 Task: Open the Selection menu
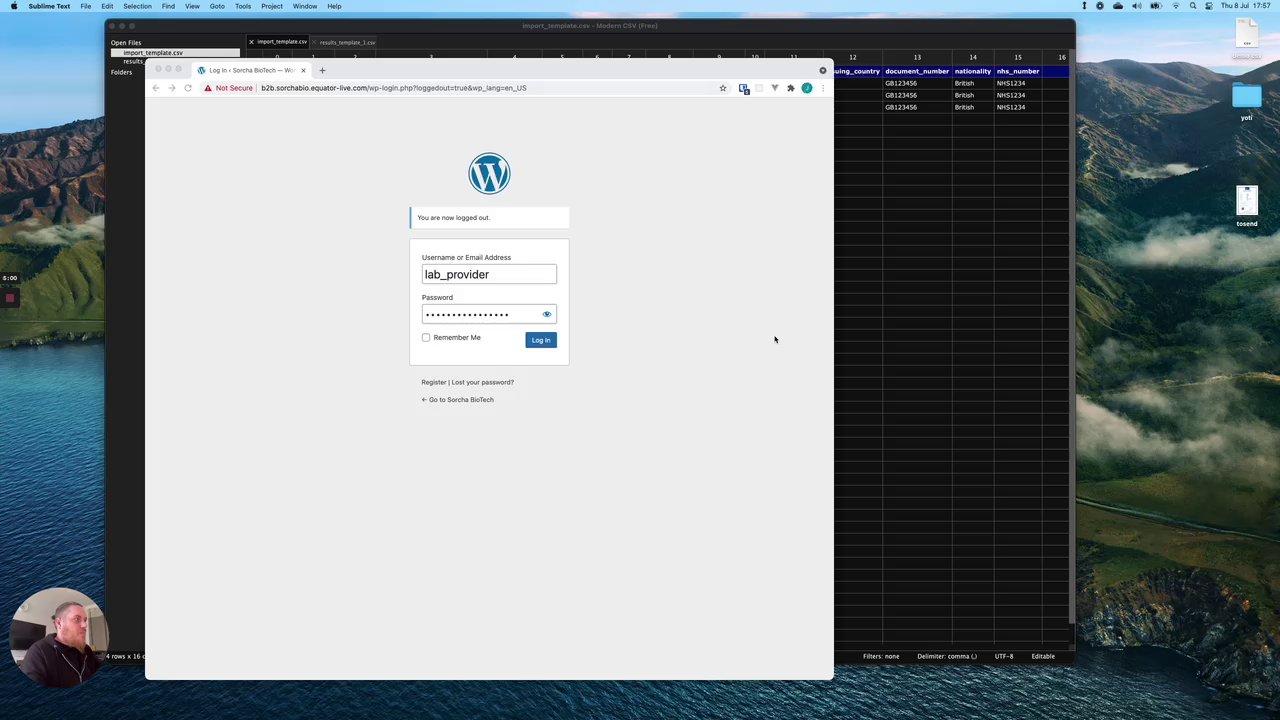[x=137, y=6]
